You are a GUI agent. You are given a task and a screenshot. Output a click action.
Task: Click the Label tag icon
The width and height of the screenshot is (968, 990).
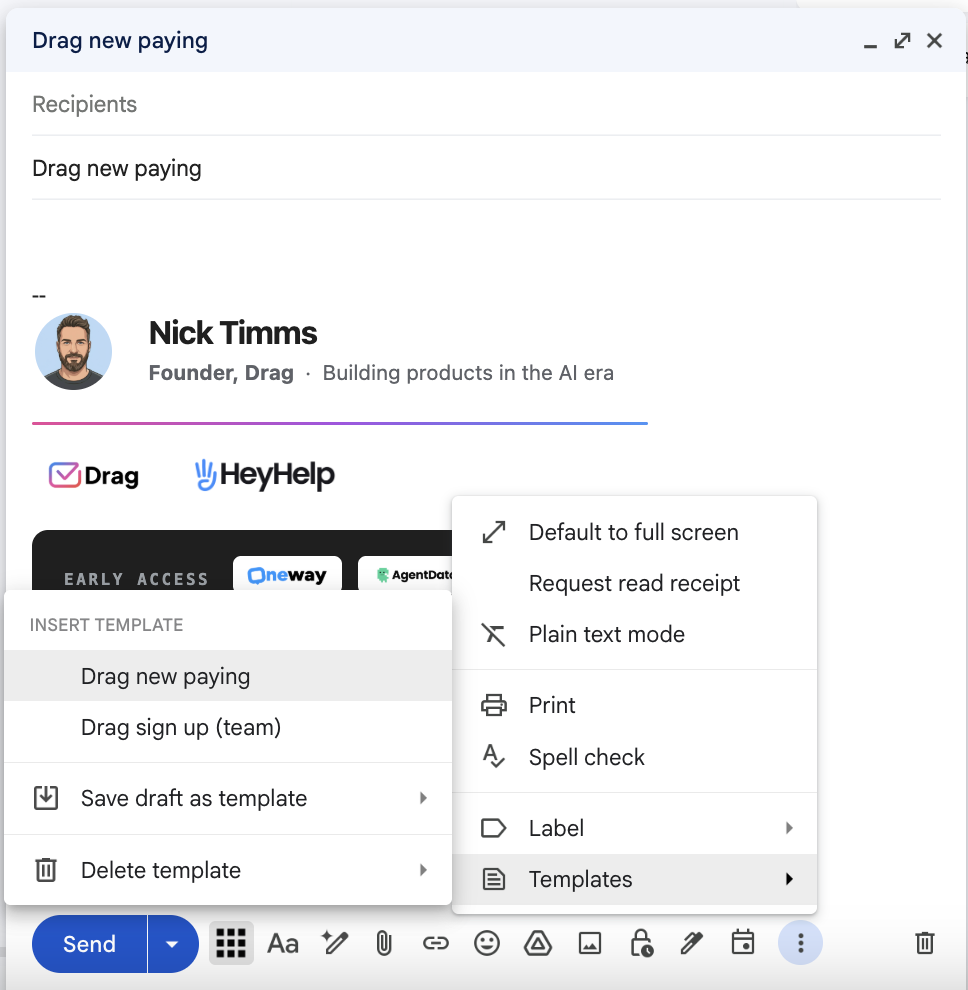click(x=494, y=828)
